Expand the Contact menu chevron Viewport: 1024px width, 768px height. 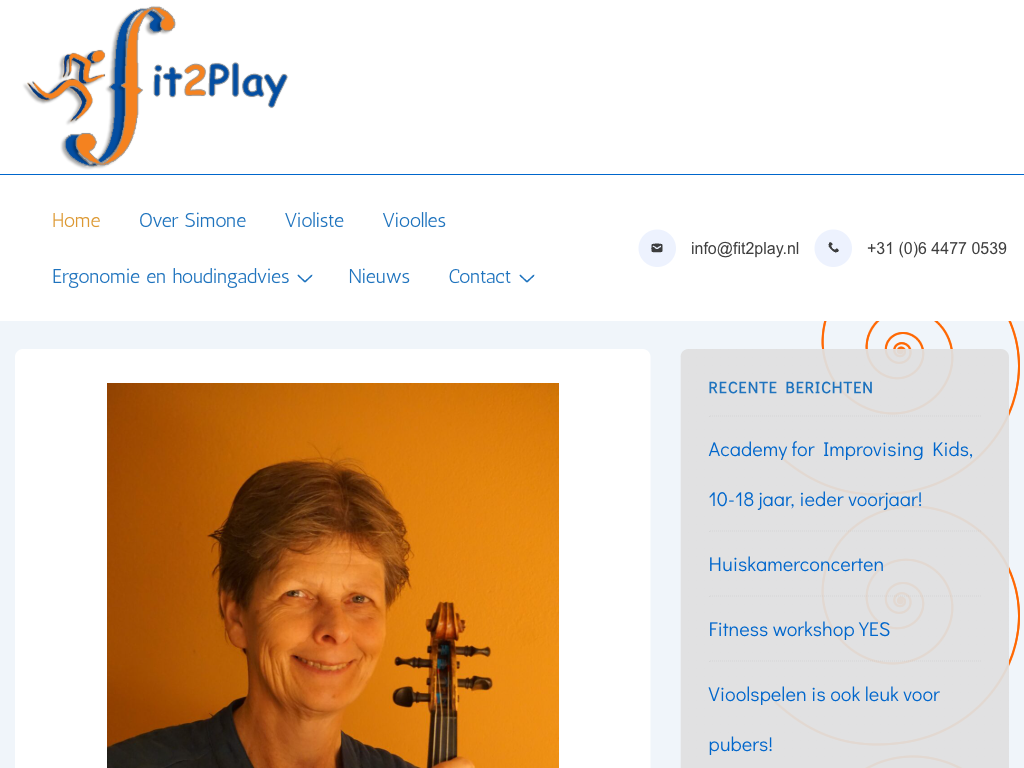[x=527, y=278]
